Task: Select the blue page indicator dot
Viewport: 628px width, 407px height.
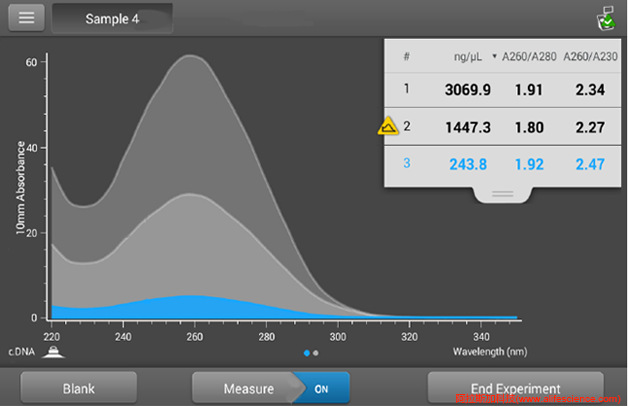Action: [306, 353]
